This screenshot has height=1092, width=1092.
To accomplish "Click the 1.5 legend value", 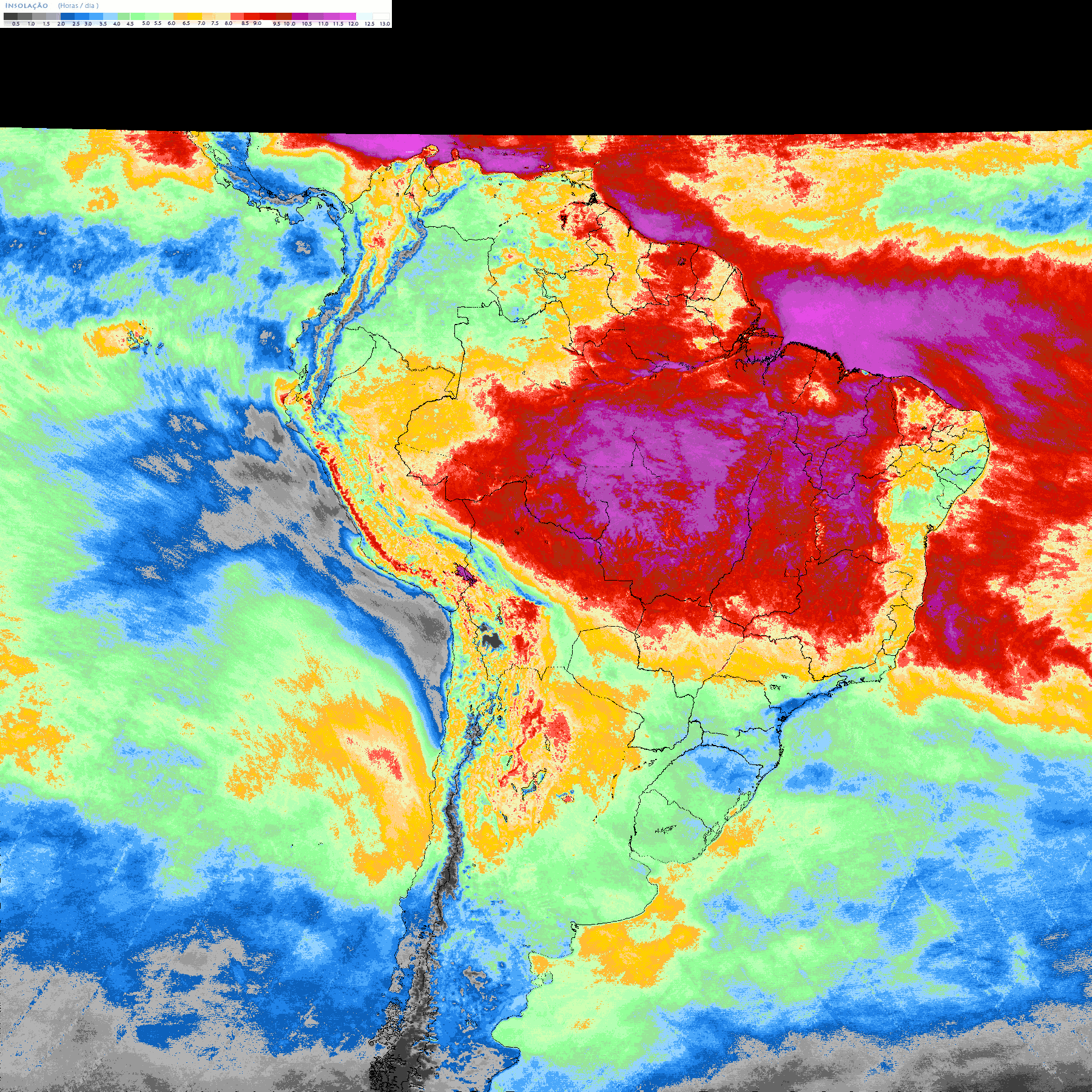I will (46, 24).
